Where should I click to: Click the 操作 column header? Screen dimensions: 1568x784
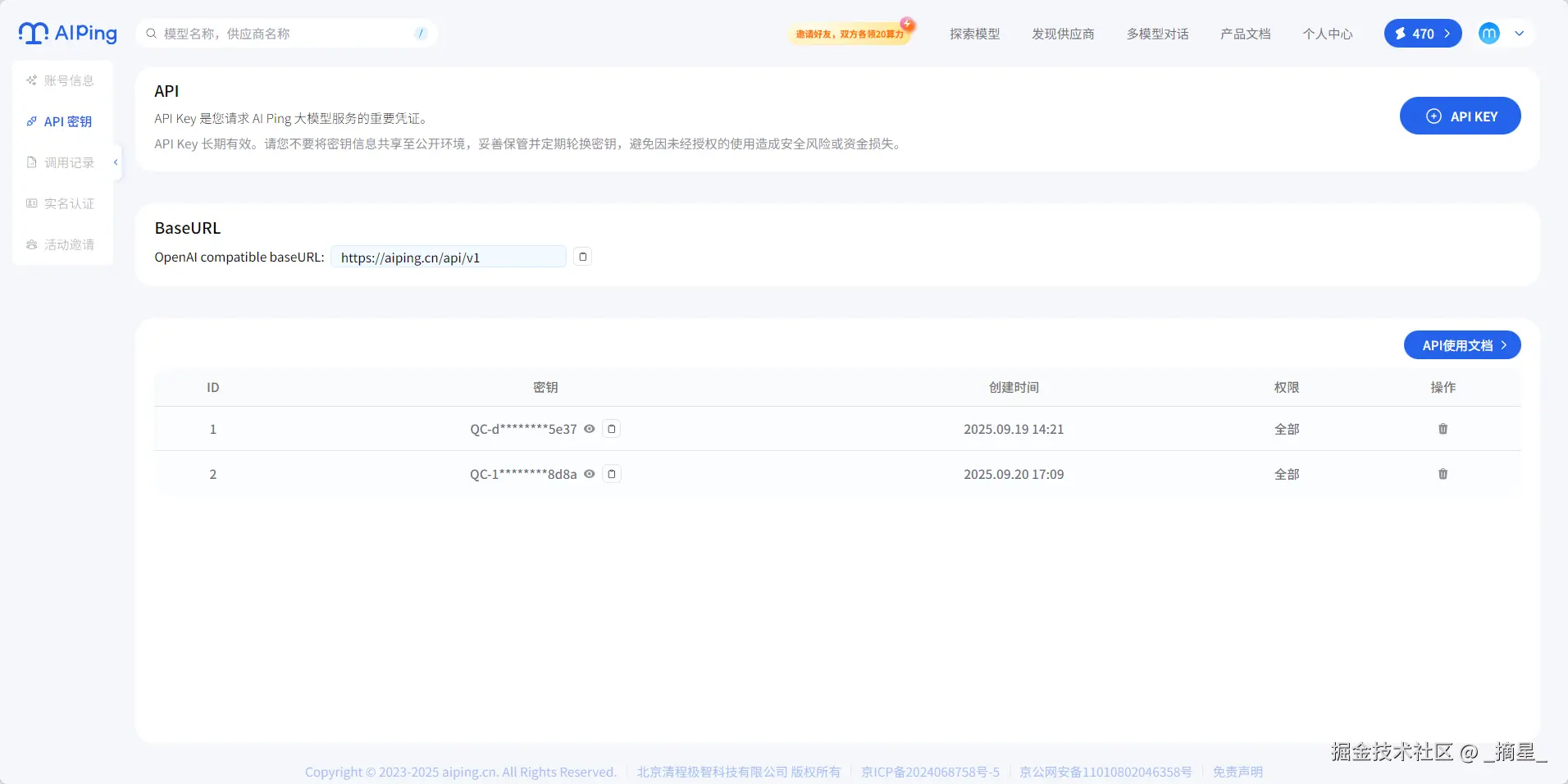coord(1443,387)
